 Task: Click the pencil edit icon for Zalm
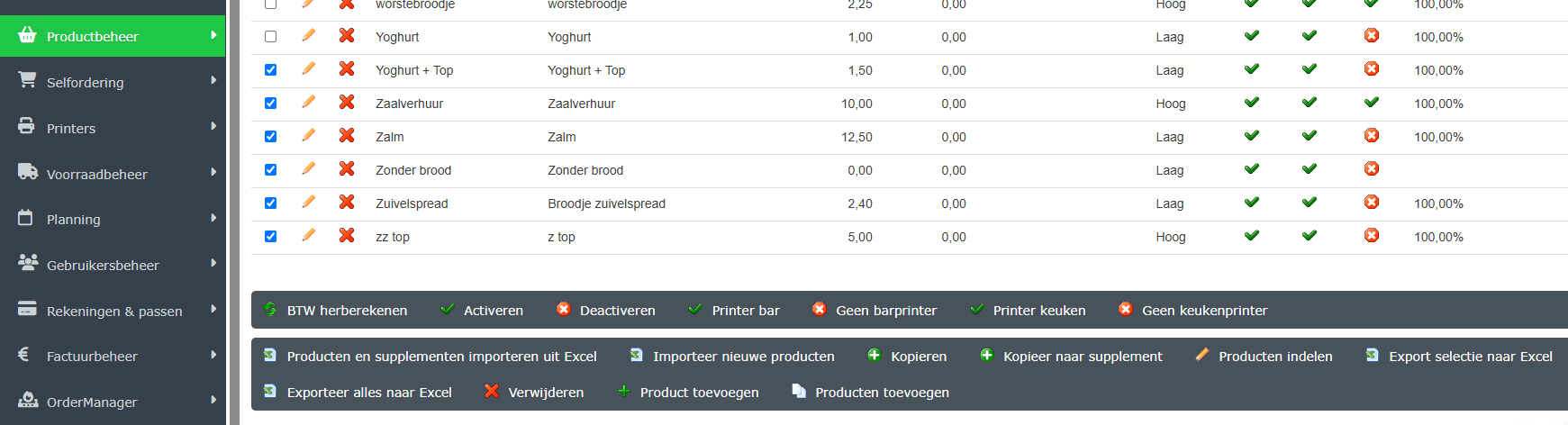tap(308, 136)
